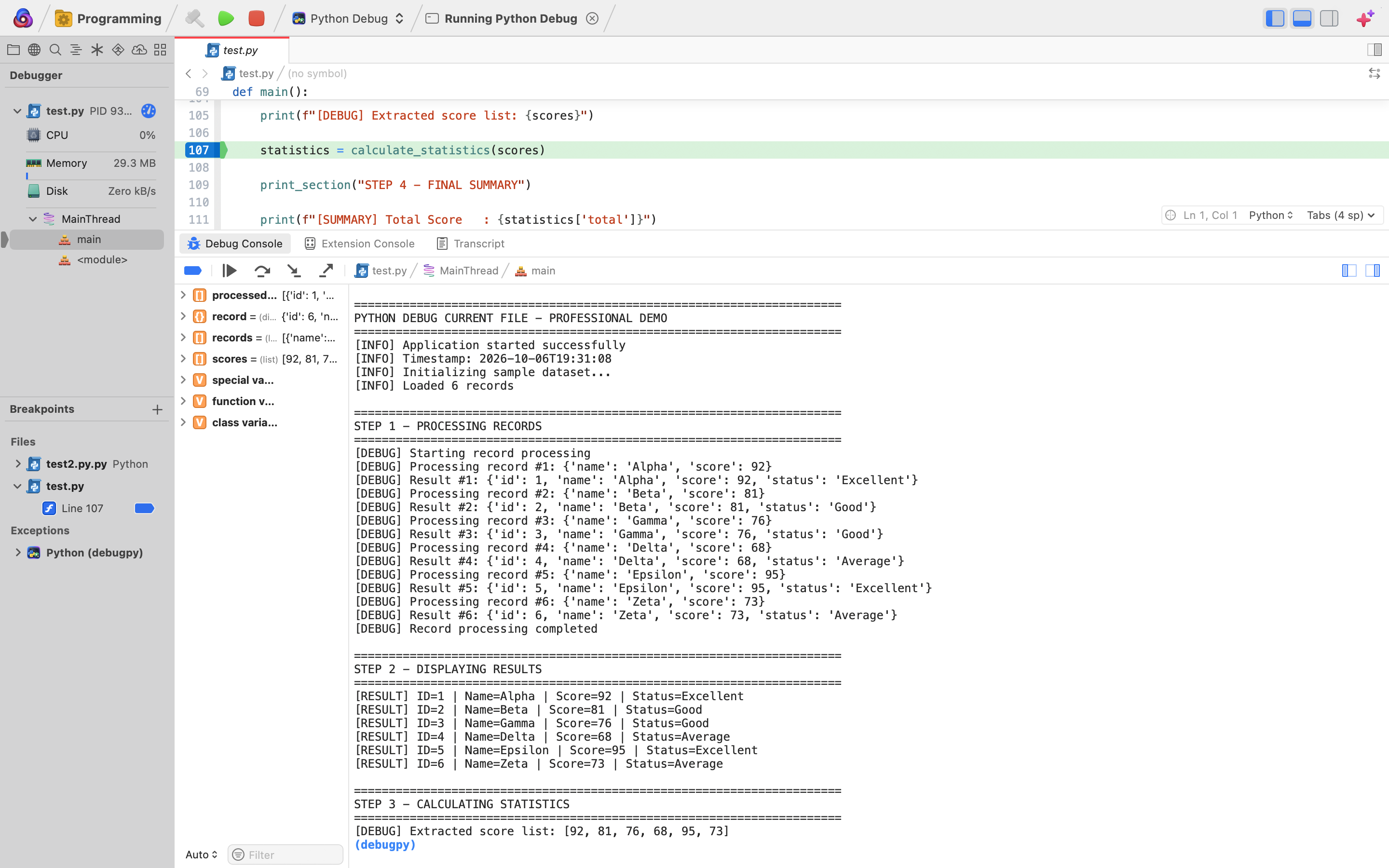Click the Step Into debug icon
The image size is (1389, 868).
pyautogui.click(x=294, y=271)
